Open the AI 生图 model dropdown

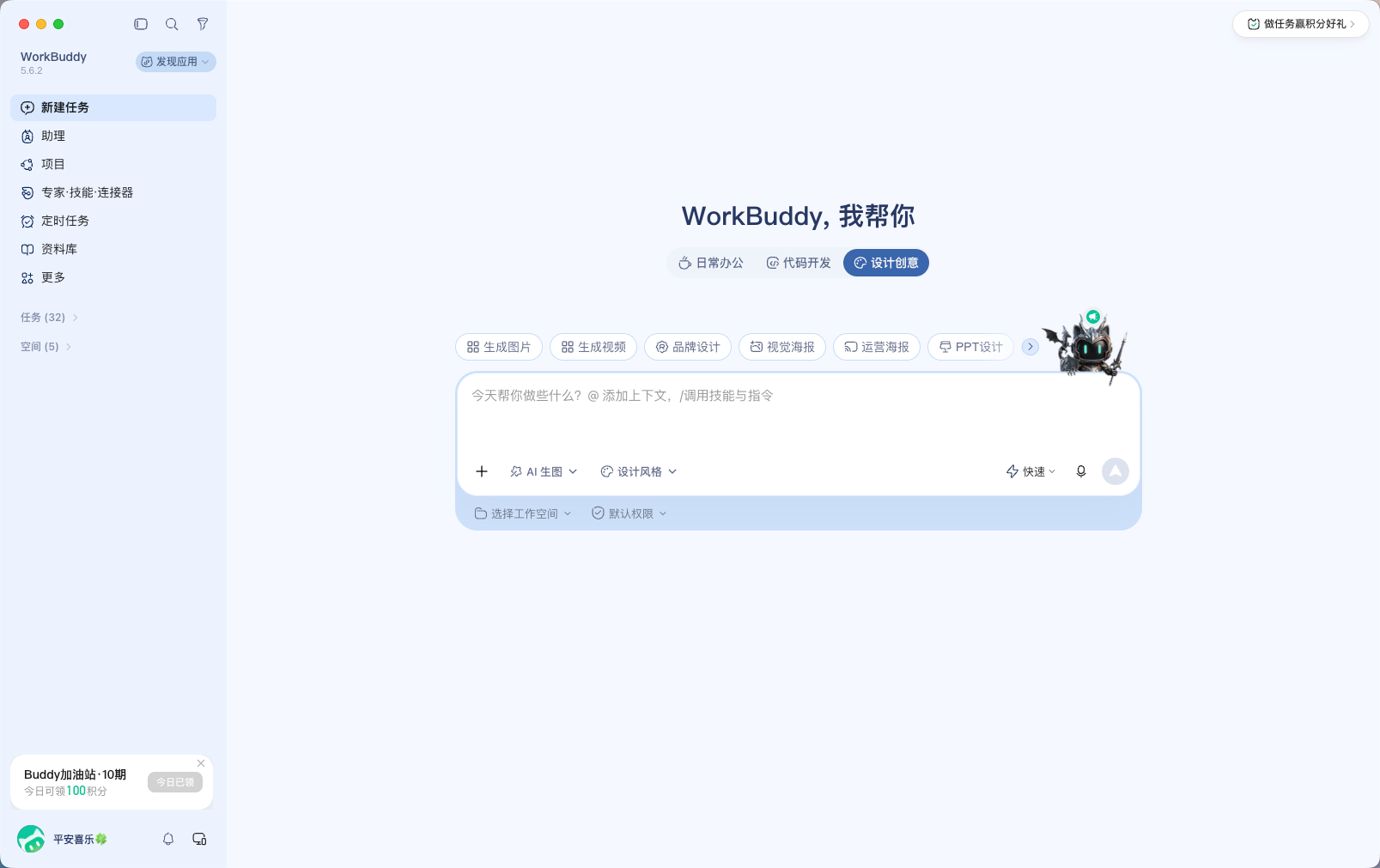pyautogui.click(x=544, y=471)
